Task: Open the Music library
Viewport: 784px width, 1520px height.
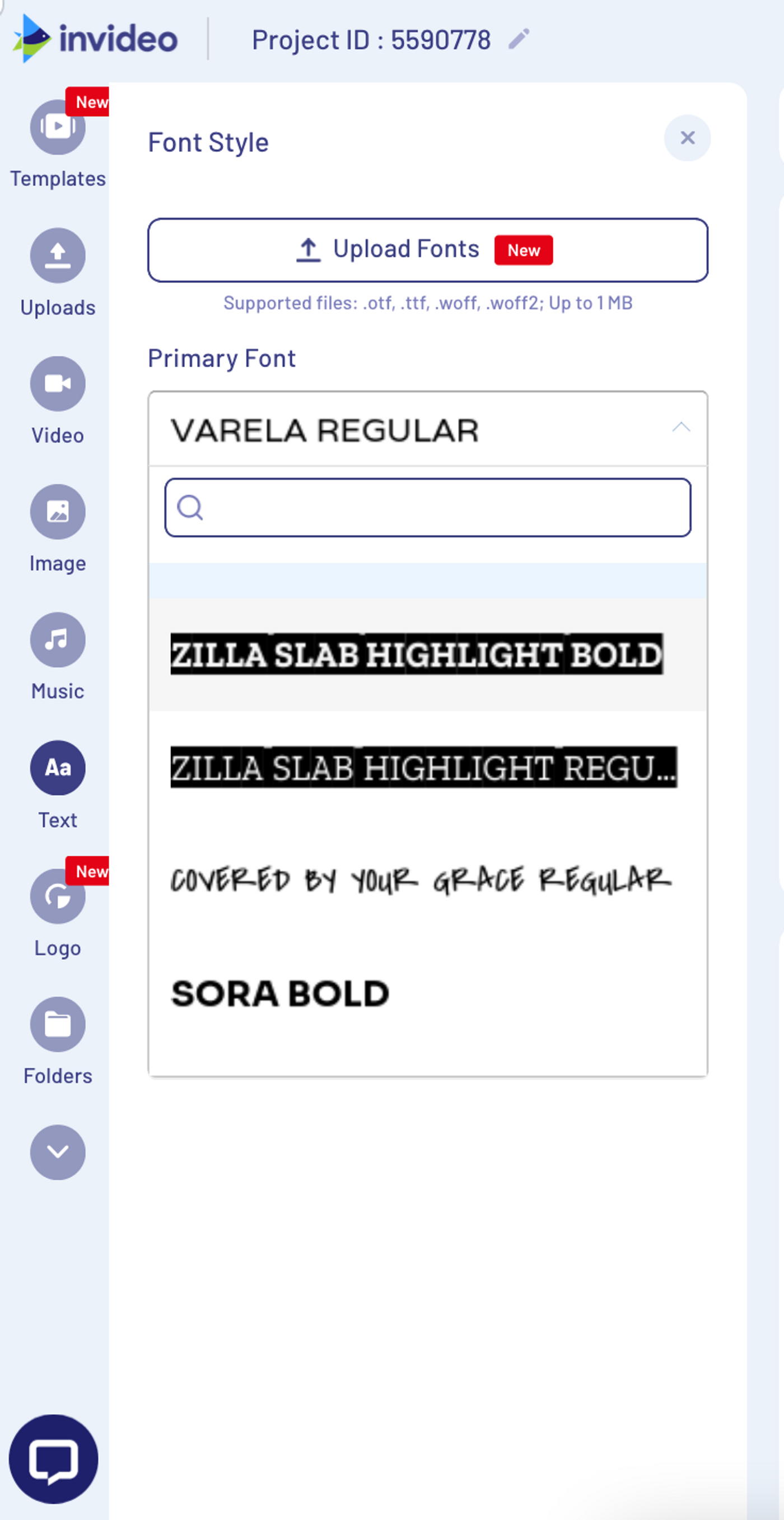Action: coord(57,639)
